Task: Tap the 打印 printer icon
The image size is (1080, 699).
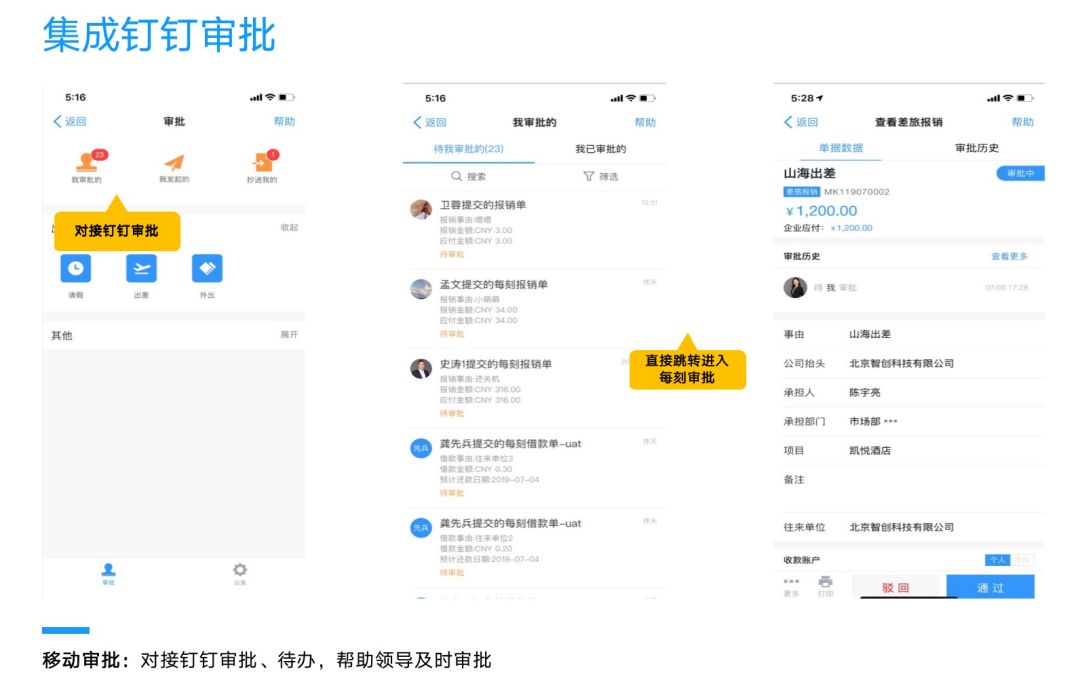Action: click(x=826, y=585)
